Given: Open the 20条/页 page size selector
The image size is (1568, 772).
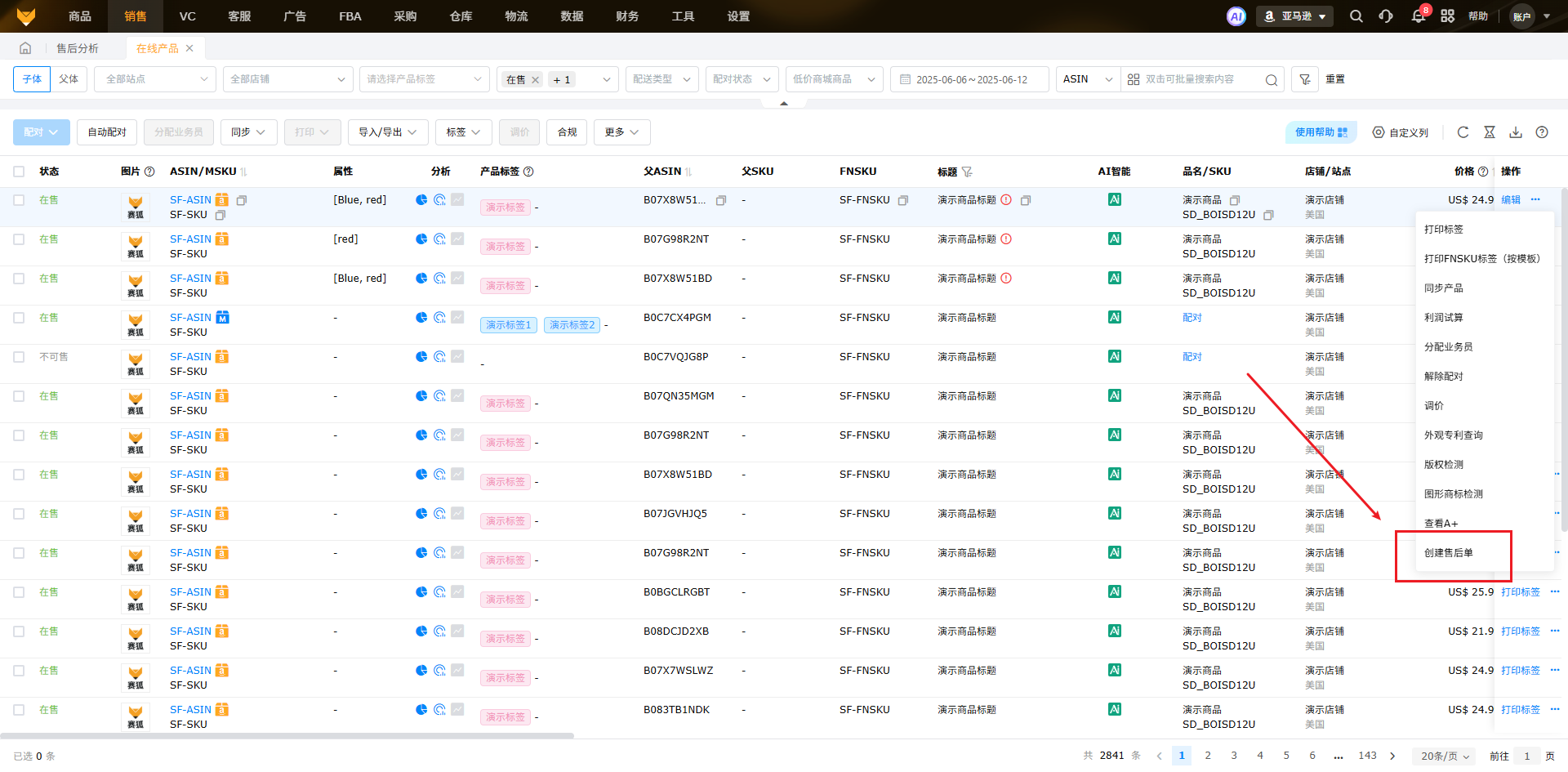Looking at the screenshot, I should click(x=1444, y=756).
